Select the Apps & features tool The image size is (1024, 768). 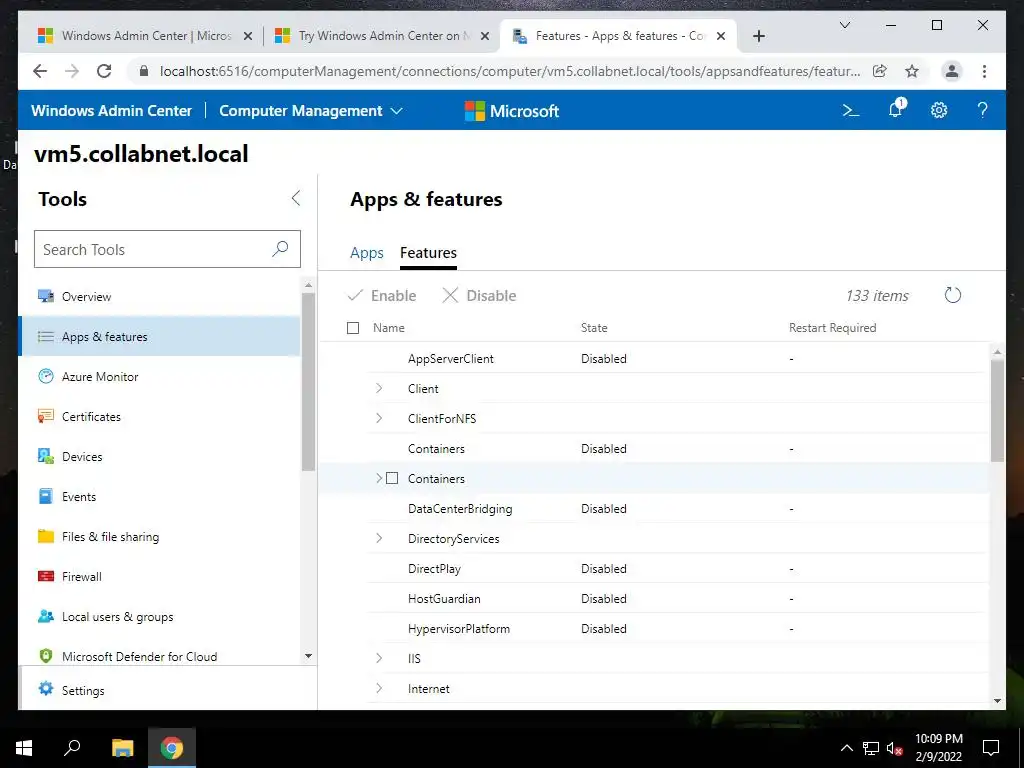click(x=160, y=336)
